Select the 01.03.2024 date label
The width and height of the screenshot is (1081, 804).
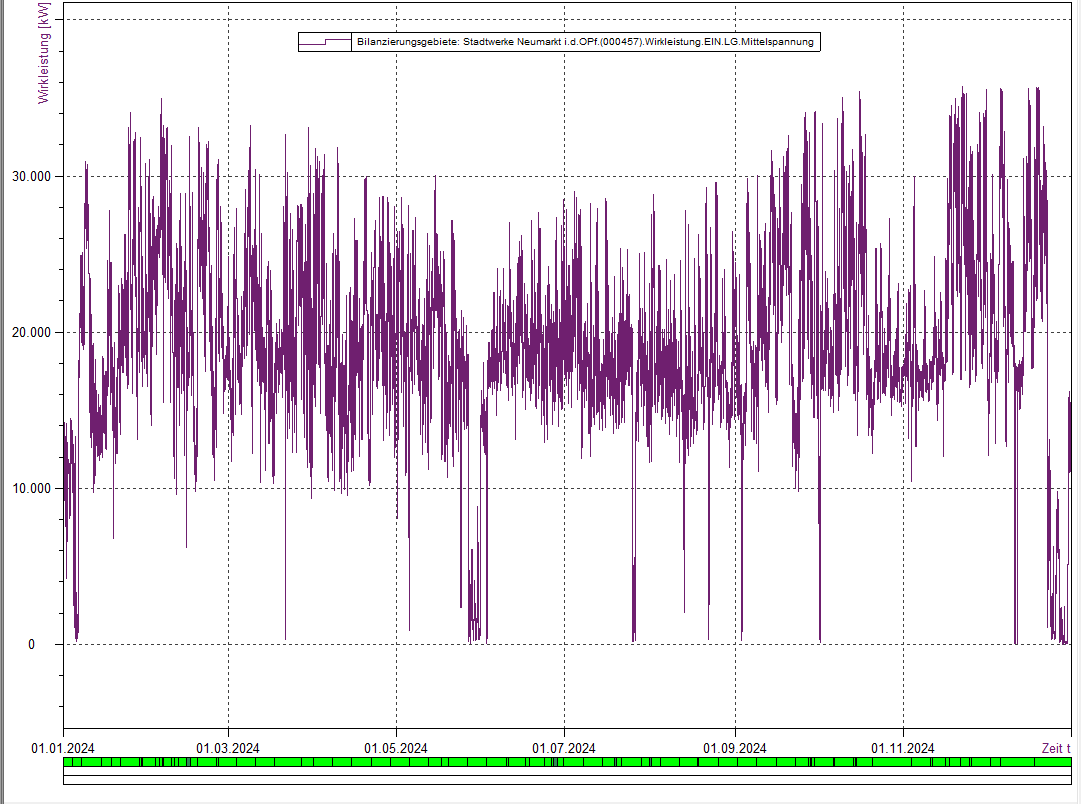[x=228, y=748]
